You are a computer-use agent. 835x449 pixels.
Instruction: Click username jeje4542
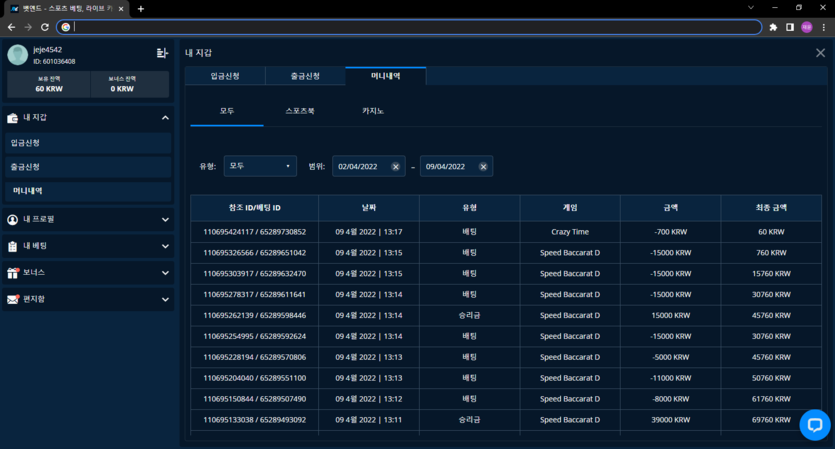click(47, 50)
